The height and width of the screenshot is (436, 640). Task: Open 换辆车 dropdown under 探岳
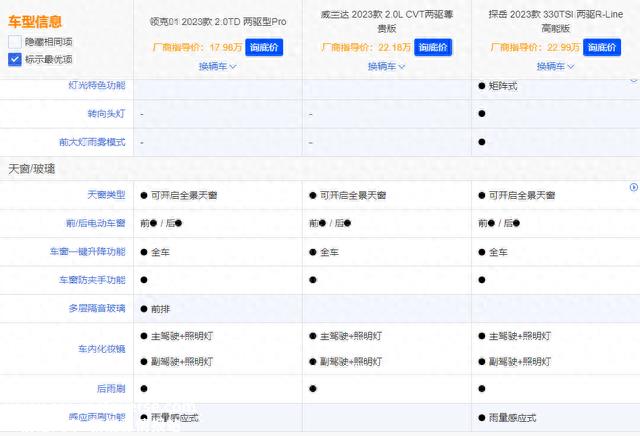click(x=556, y=66)
